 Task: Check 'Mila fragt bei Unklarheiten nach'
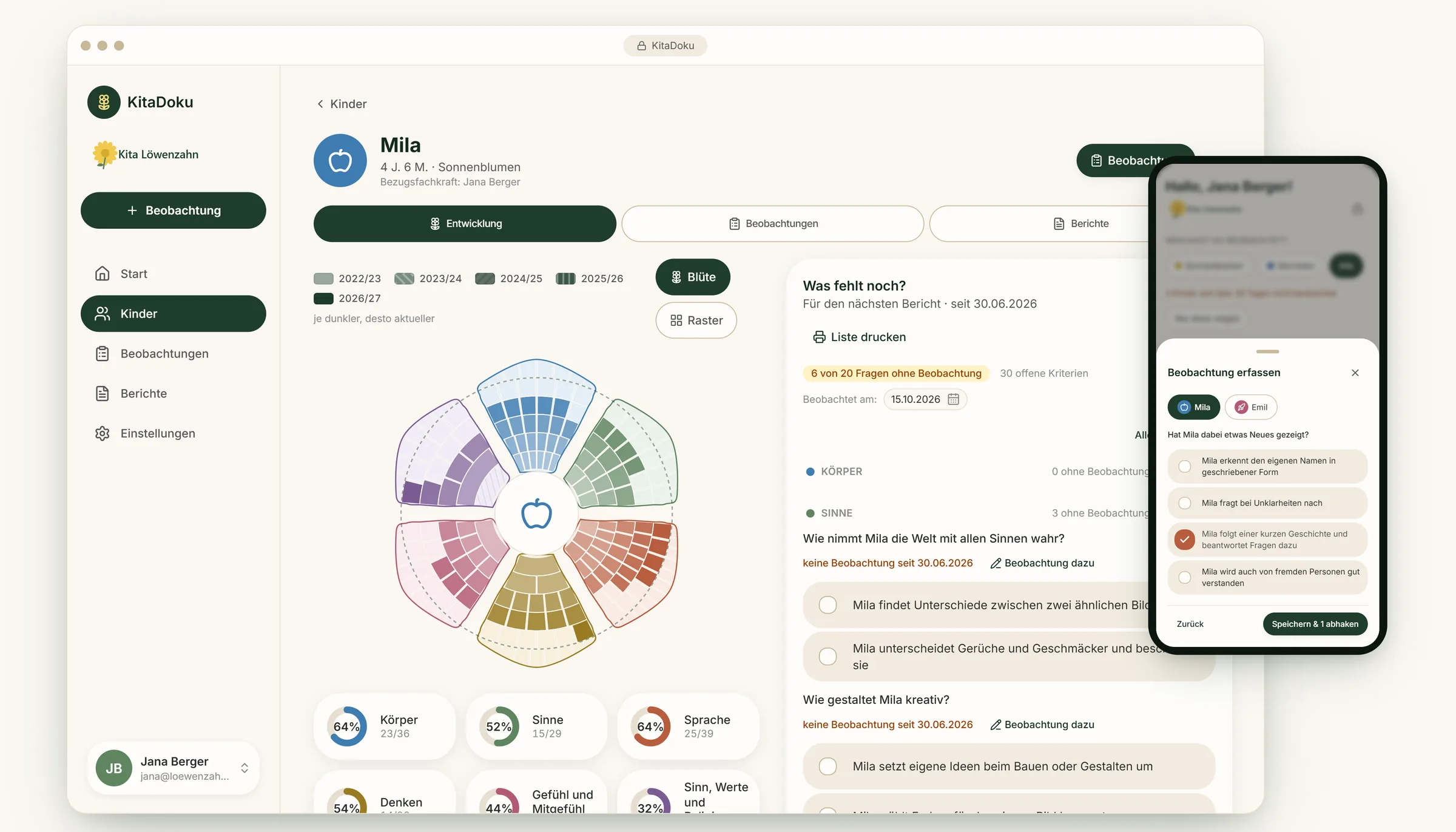pyautogui.click(x=1267, y=503)
